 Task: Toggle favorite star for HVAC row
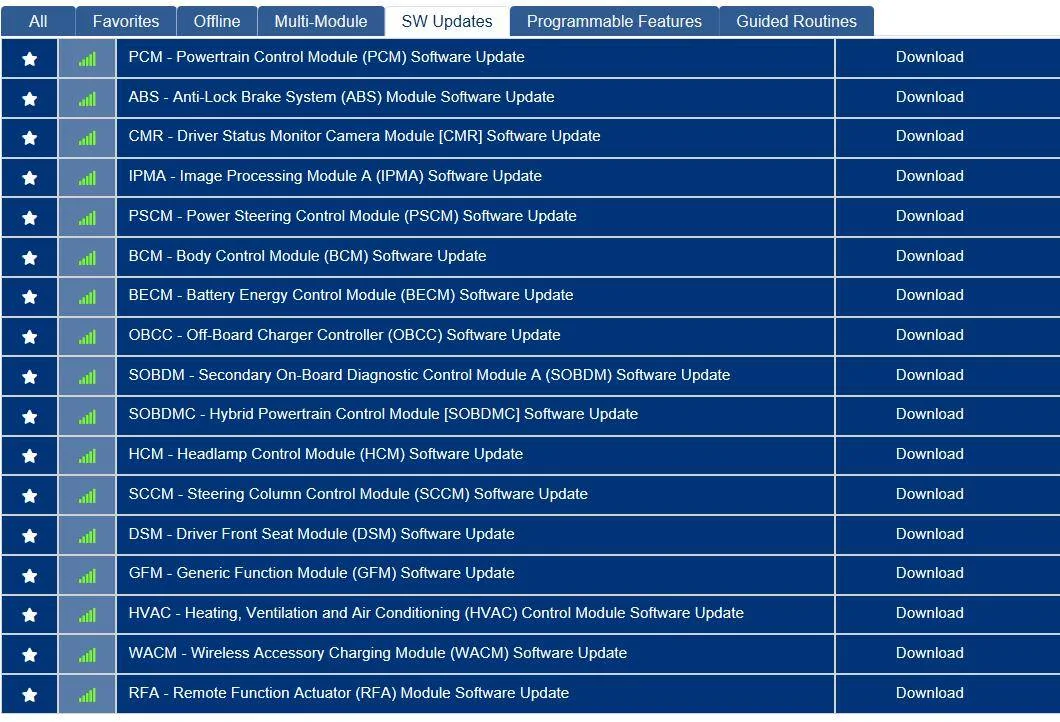29,615
